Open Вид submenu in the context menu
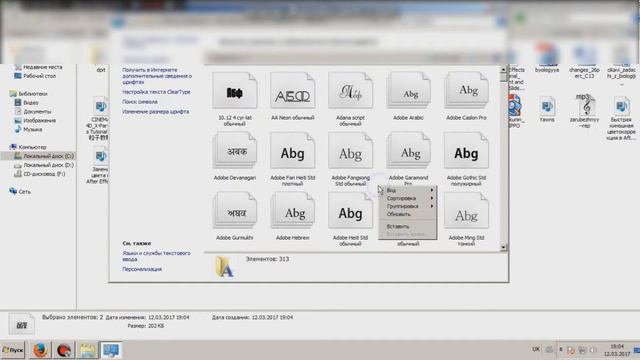This screenshot has width=640, height=360. click(408, 190)
